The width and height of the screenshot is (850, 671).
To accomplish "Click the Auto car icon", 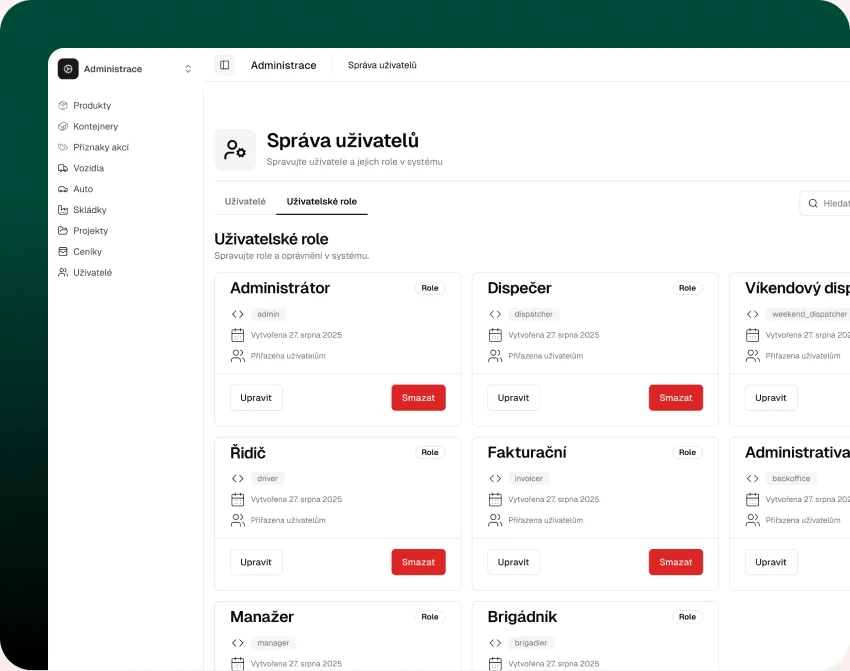I will coord(63,189).
